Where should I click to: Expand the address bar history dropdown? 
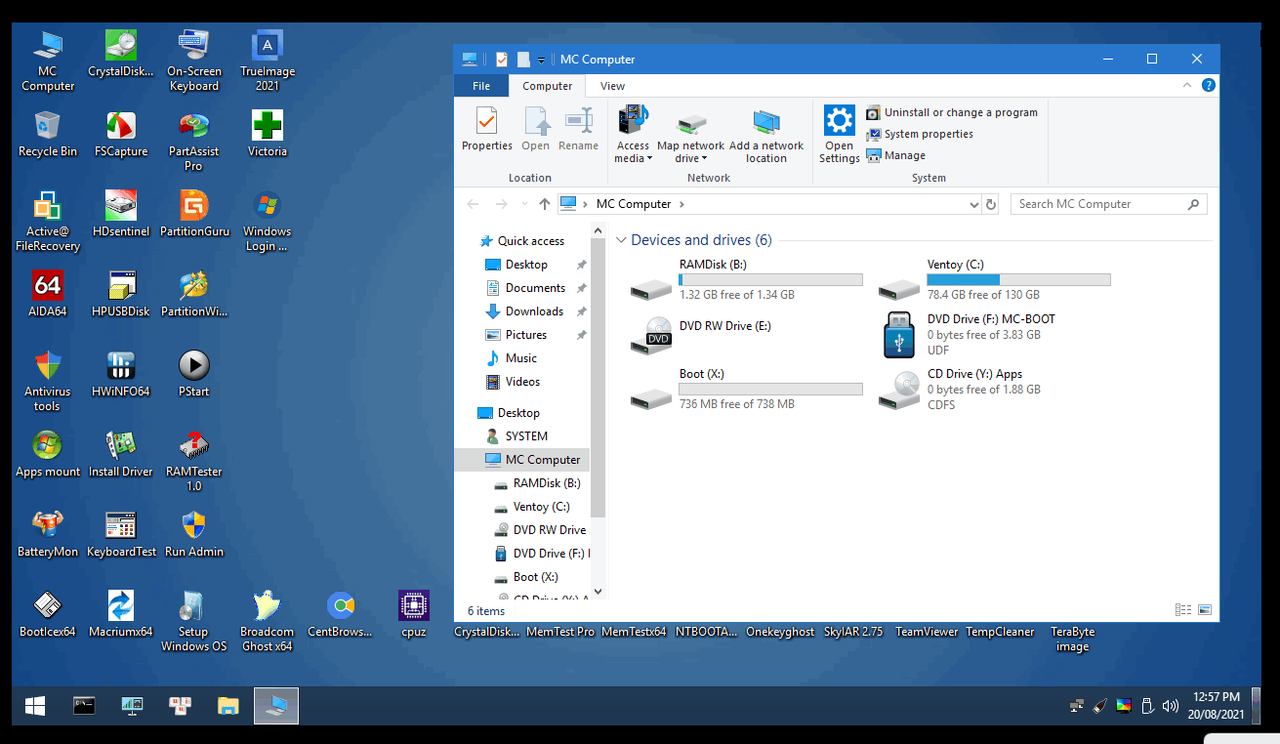click(x=975, y=204)
